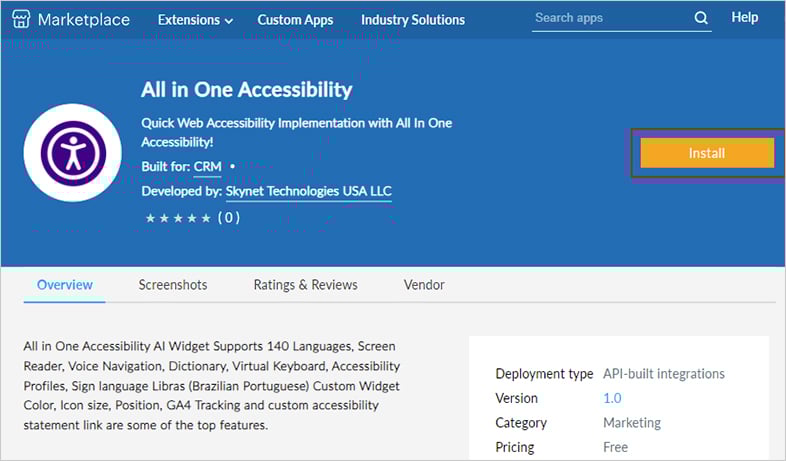
Task: Click the All in One Accessibility logo
Action: pyautogui.click(x=72, y=152)
